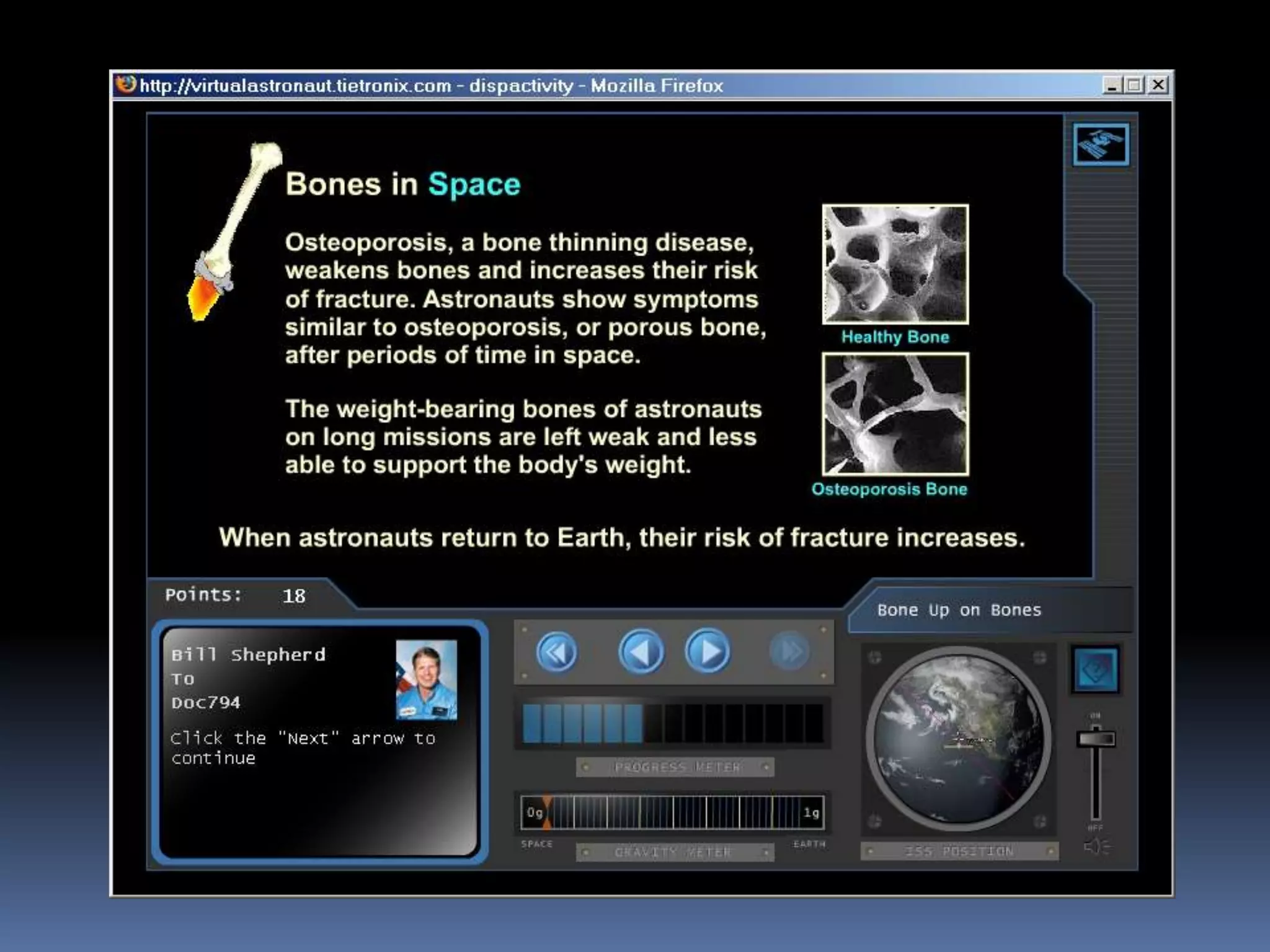Click the '1g' Earth end of gravity meter
1270x952 pixels.
click(811, 813)
